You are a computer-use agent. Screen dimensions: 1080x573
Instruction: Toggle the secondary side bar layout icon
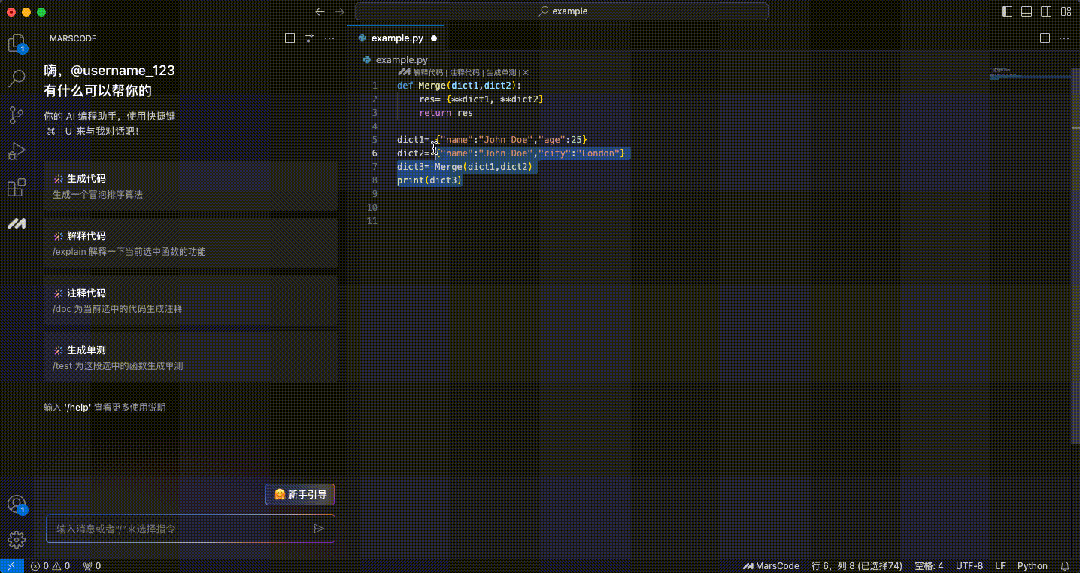point(1046,11)
